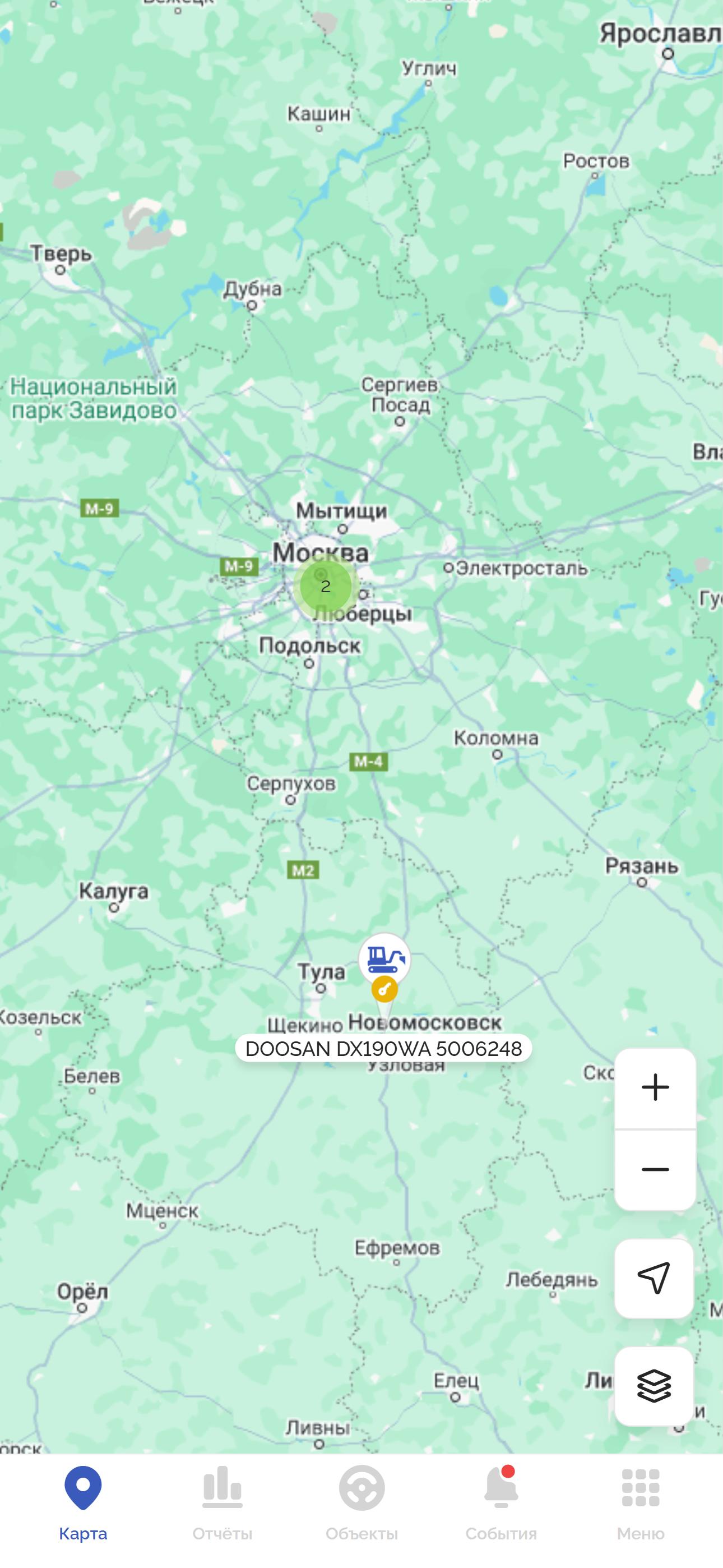The width and height of the screenshot is (723, 1568).
Task: Open the map layers selector
Action: [x=654, y=1385]
